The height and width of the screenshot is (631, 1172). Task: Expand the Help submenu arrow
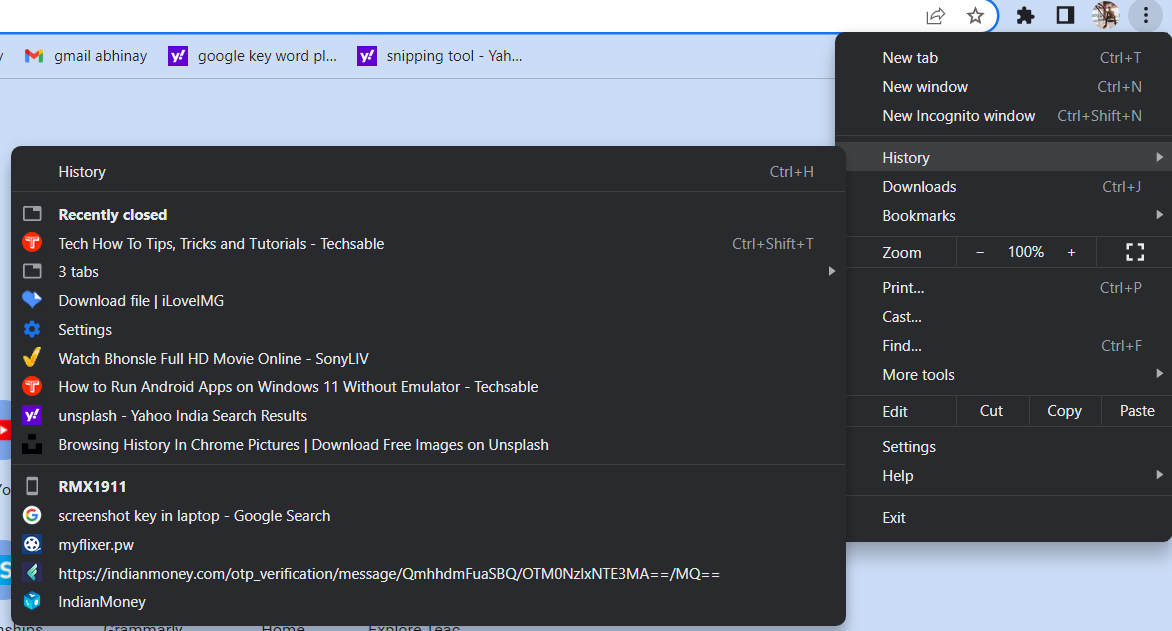(1159, 475)
